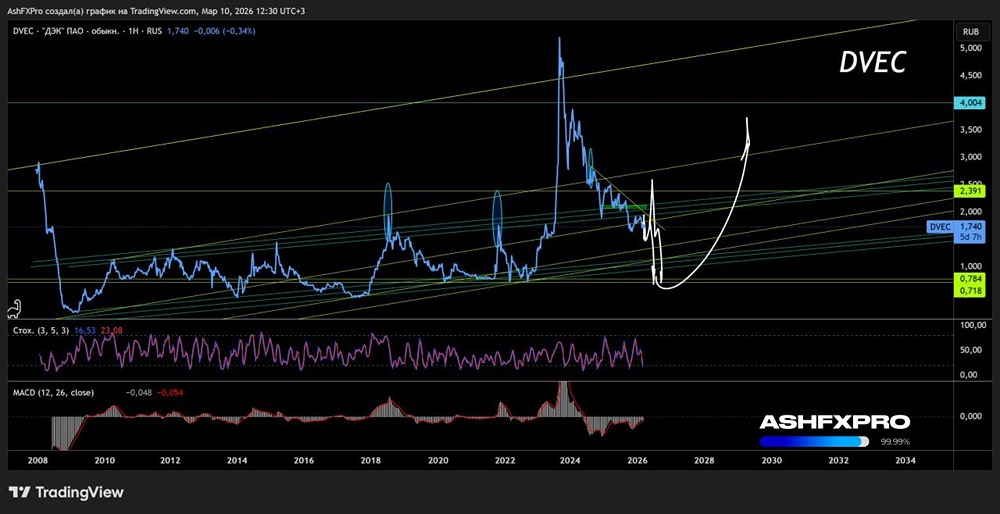1000x514 pixels.
Task: Click the 0,000 value on the MACD axis
Action: coord(971,416)
